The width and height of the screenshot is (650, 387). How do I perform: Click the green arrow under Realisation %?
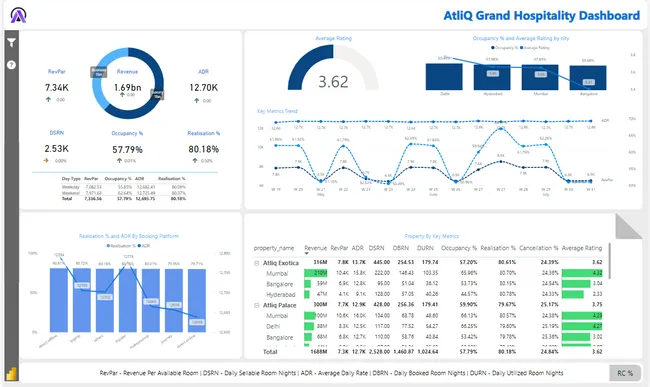pyautogui.click(x=195, y=160)
